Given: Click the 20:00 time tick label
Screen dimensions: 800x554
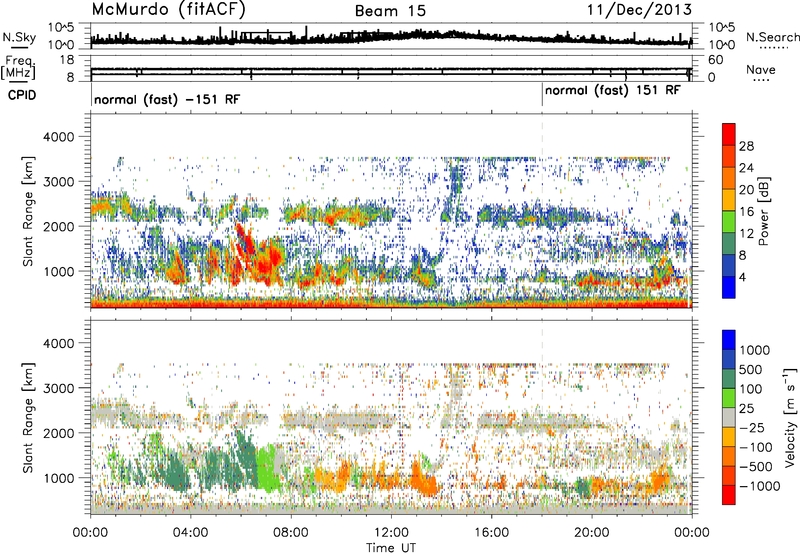Looking at the screenshot, I should 592,533.
